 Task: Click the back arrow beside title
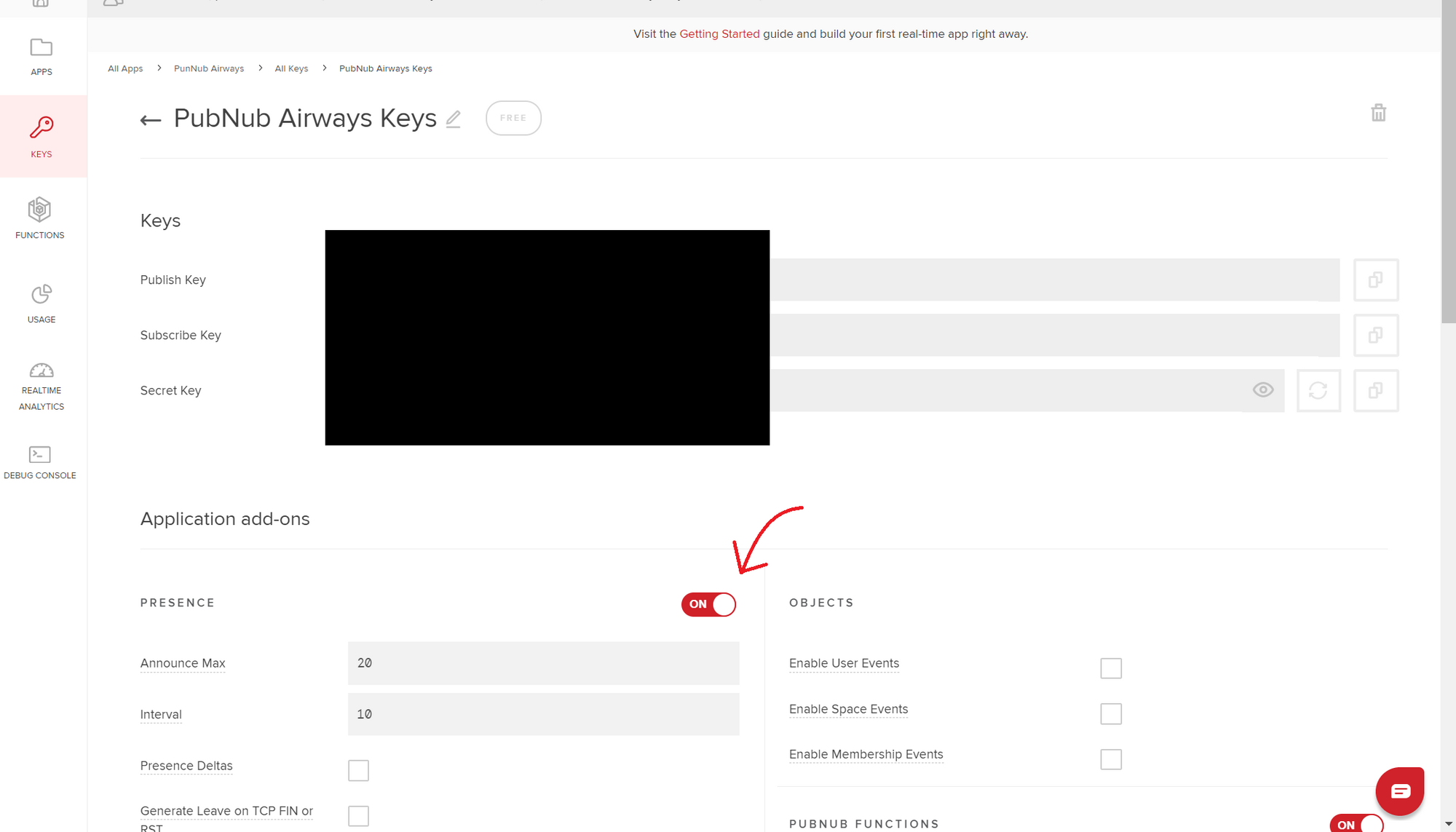click(151, 120)
